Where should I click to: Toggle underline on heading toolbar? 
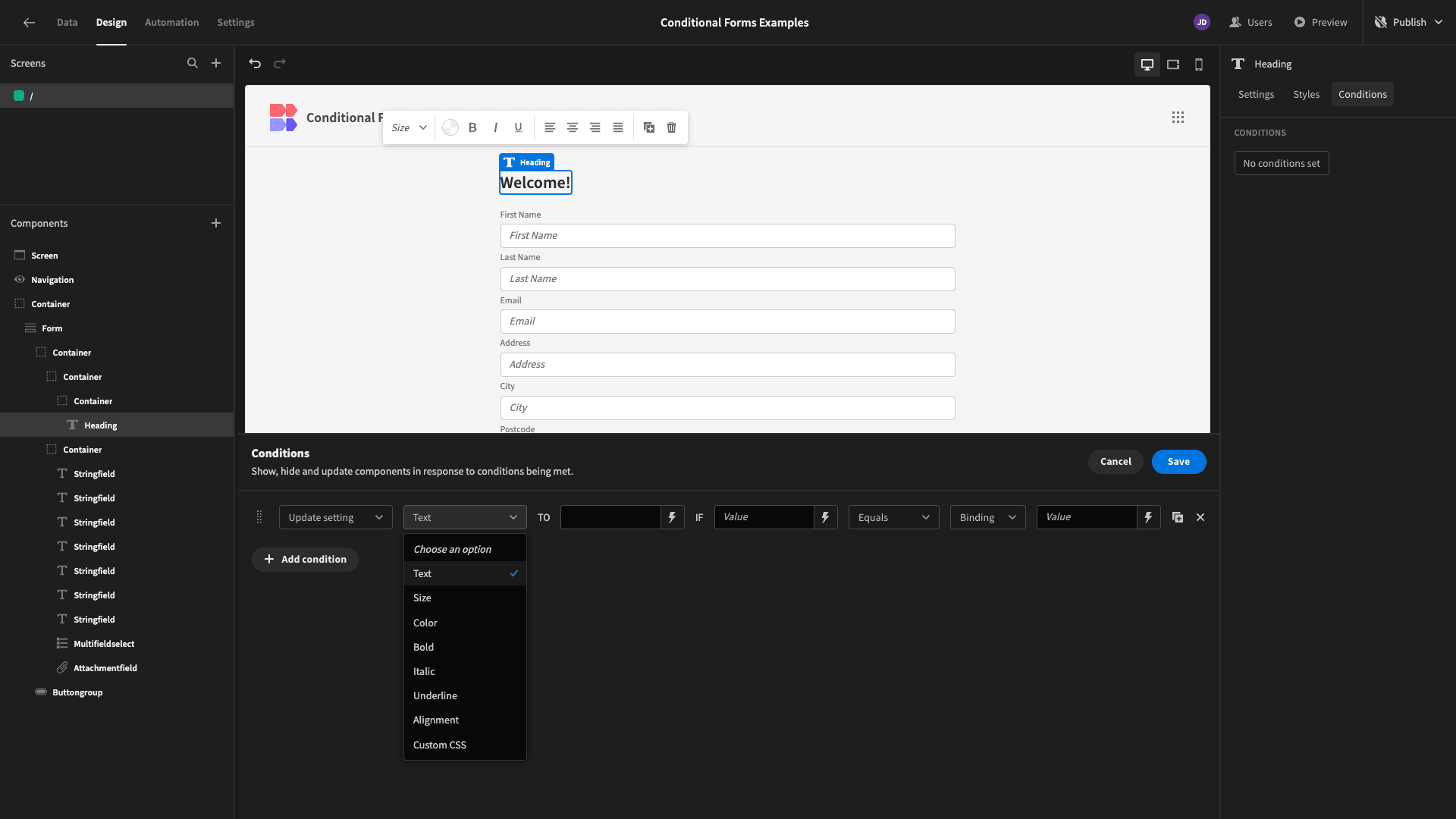click(x=518, y=127)
